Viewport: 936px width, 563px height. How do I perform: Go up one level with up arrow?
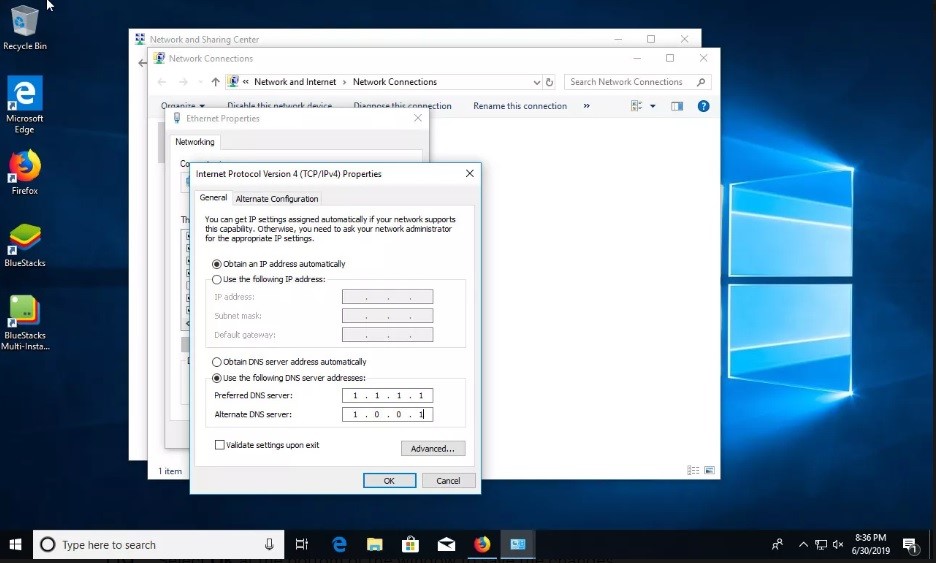(x=215, y=82)
